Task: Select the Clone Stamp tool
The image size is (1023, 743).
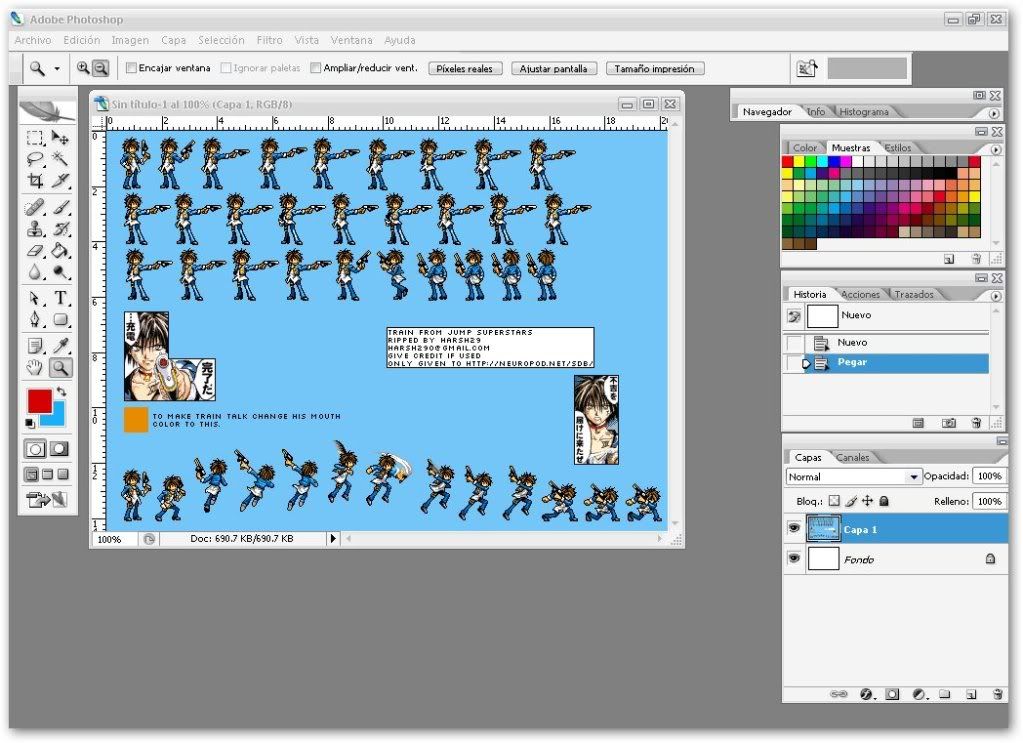Action: point(35,229)
